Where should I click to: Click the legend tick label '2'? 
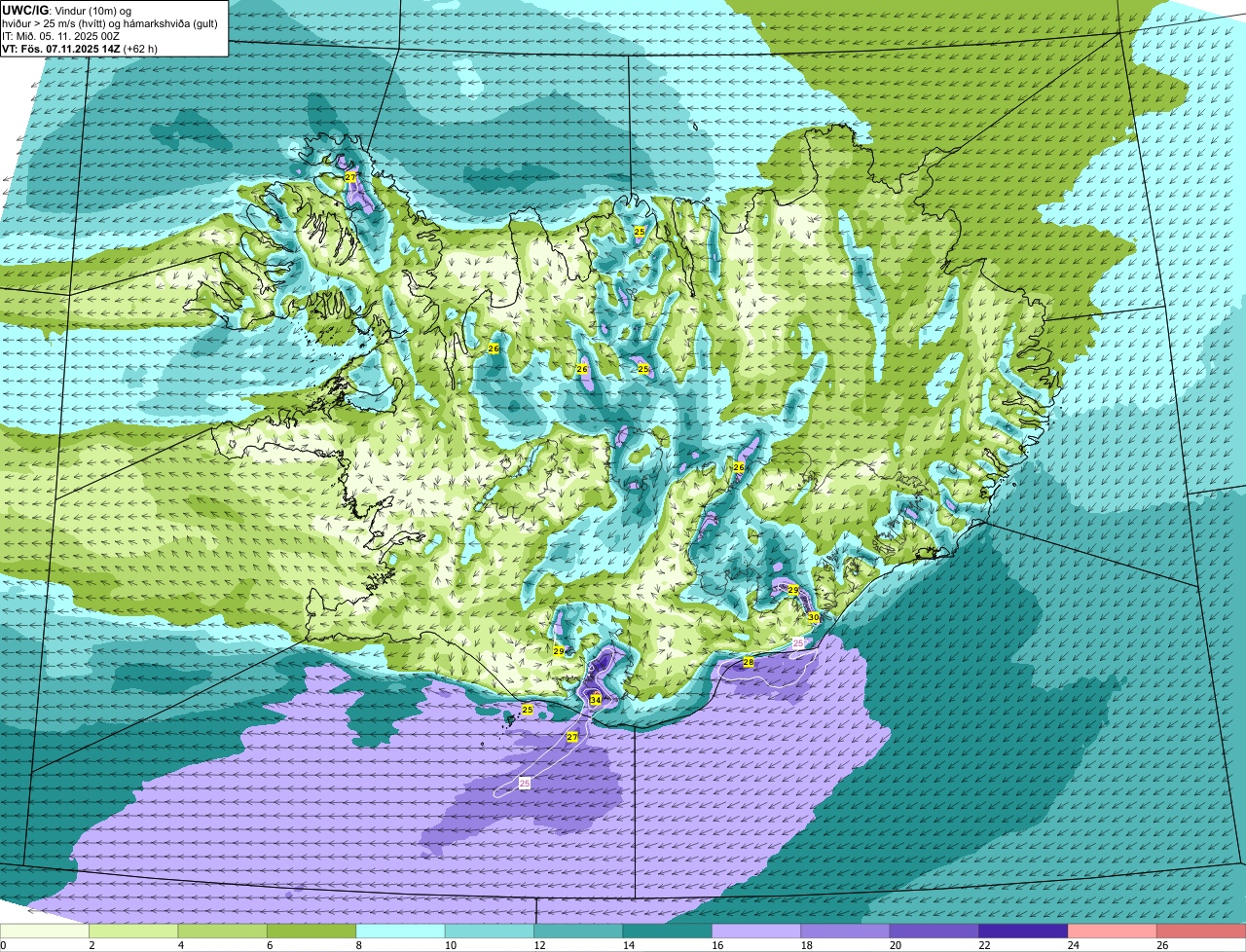tap(92, 944)
